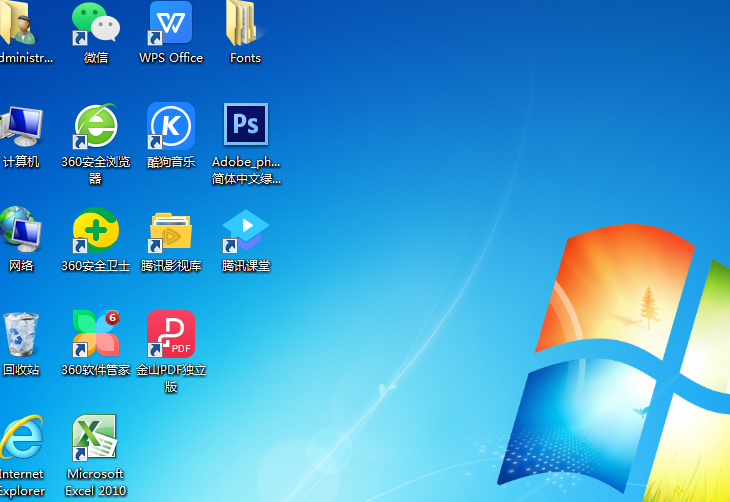
Task: Launch the 腾讯课堂 shortcut
Action: pos(245,231)
